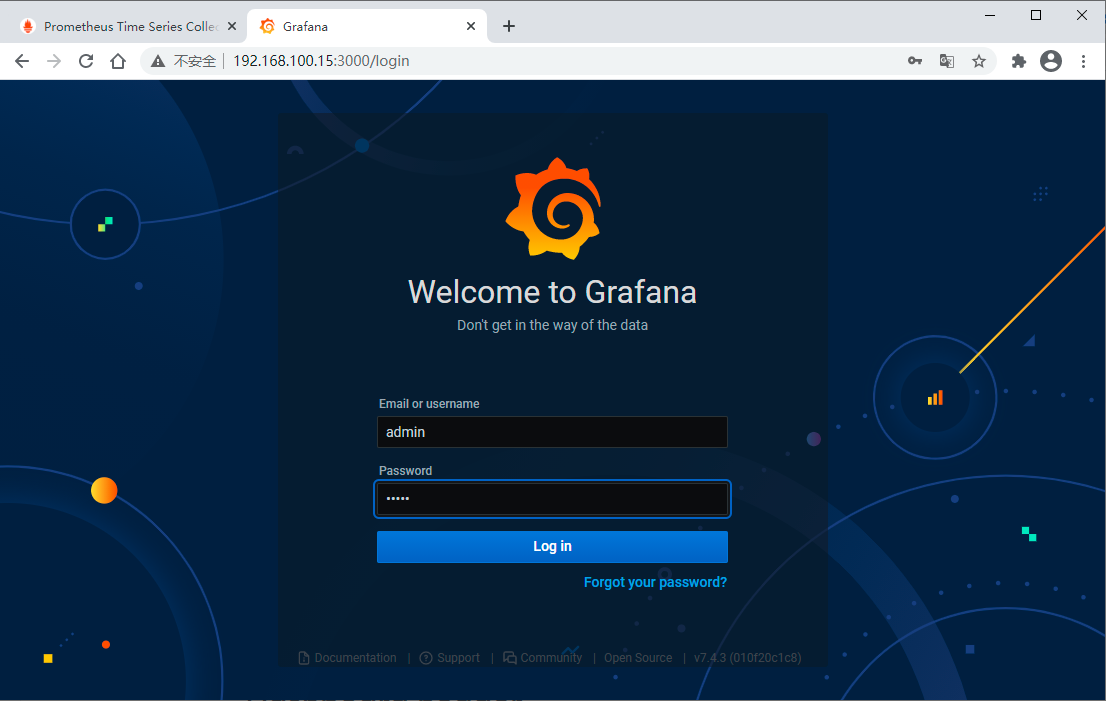The width and height of the screenshot is (1106, 701).
Task: Click the password key icon in address bar
Action: point(914,61)
